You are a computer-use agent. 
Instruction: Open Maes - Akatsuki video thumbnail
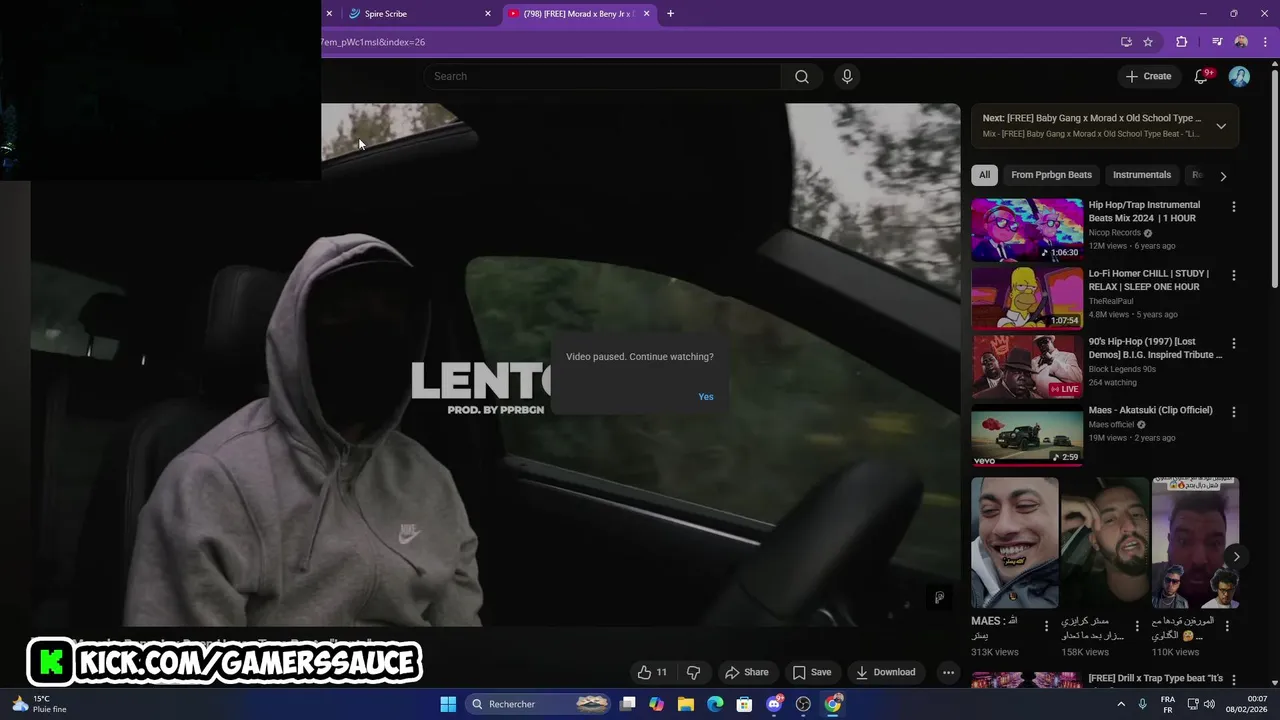coord(1027,434)
